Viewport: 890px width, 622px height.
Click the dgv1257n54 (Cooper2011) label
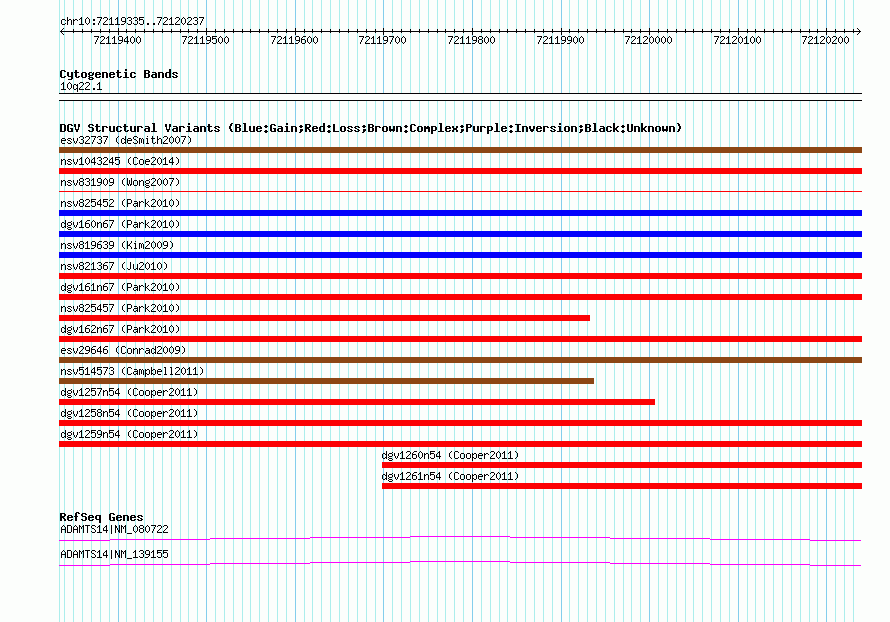[129, 392]
